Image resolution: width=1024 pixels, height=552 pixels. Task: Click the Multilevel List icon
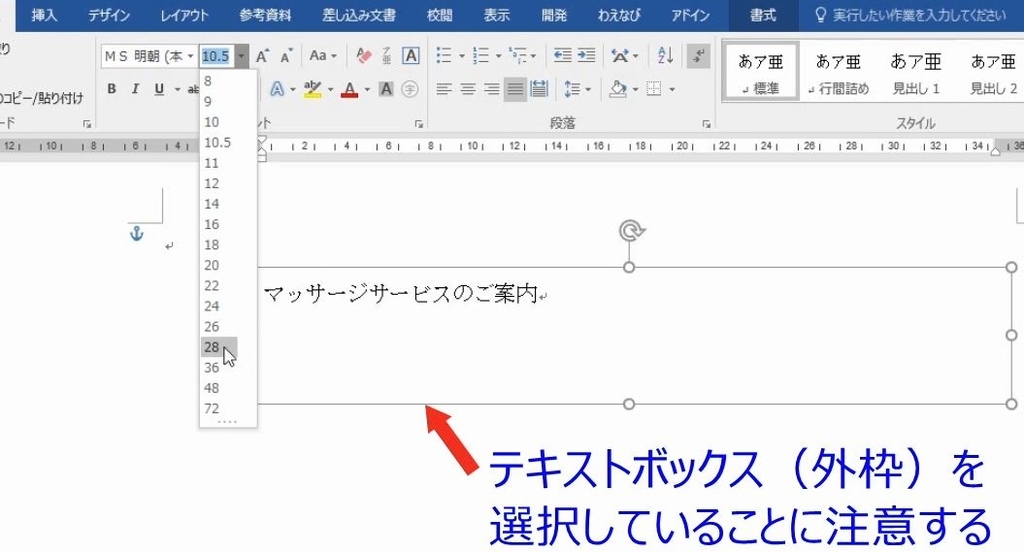pos(517,56)
